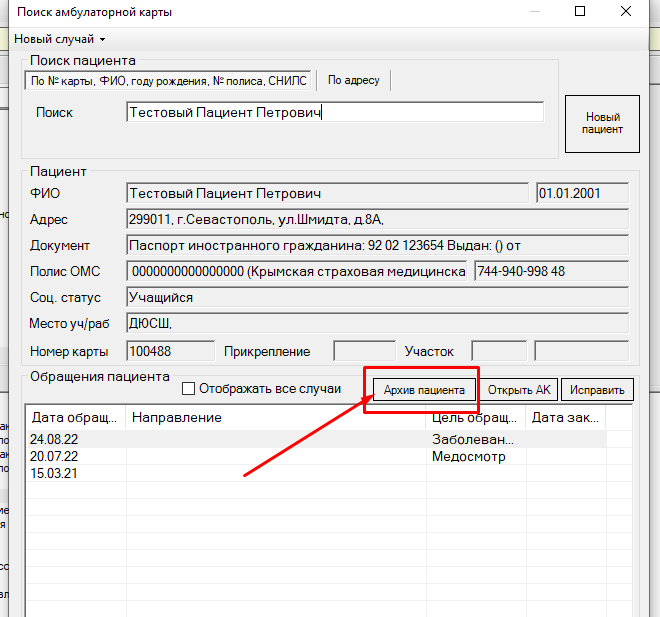
Task: Click the Дата закрытия column header
Action: coord(565,417)
